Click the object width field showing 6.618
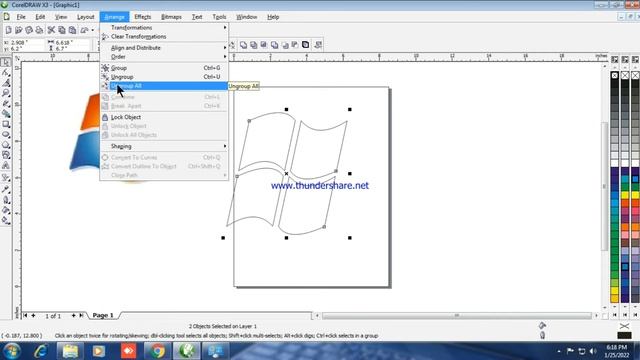This screenshot has width=640, height=360. 73,42
